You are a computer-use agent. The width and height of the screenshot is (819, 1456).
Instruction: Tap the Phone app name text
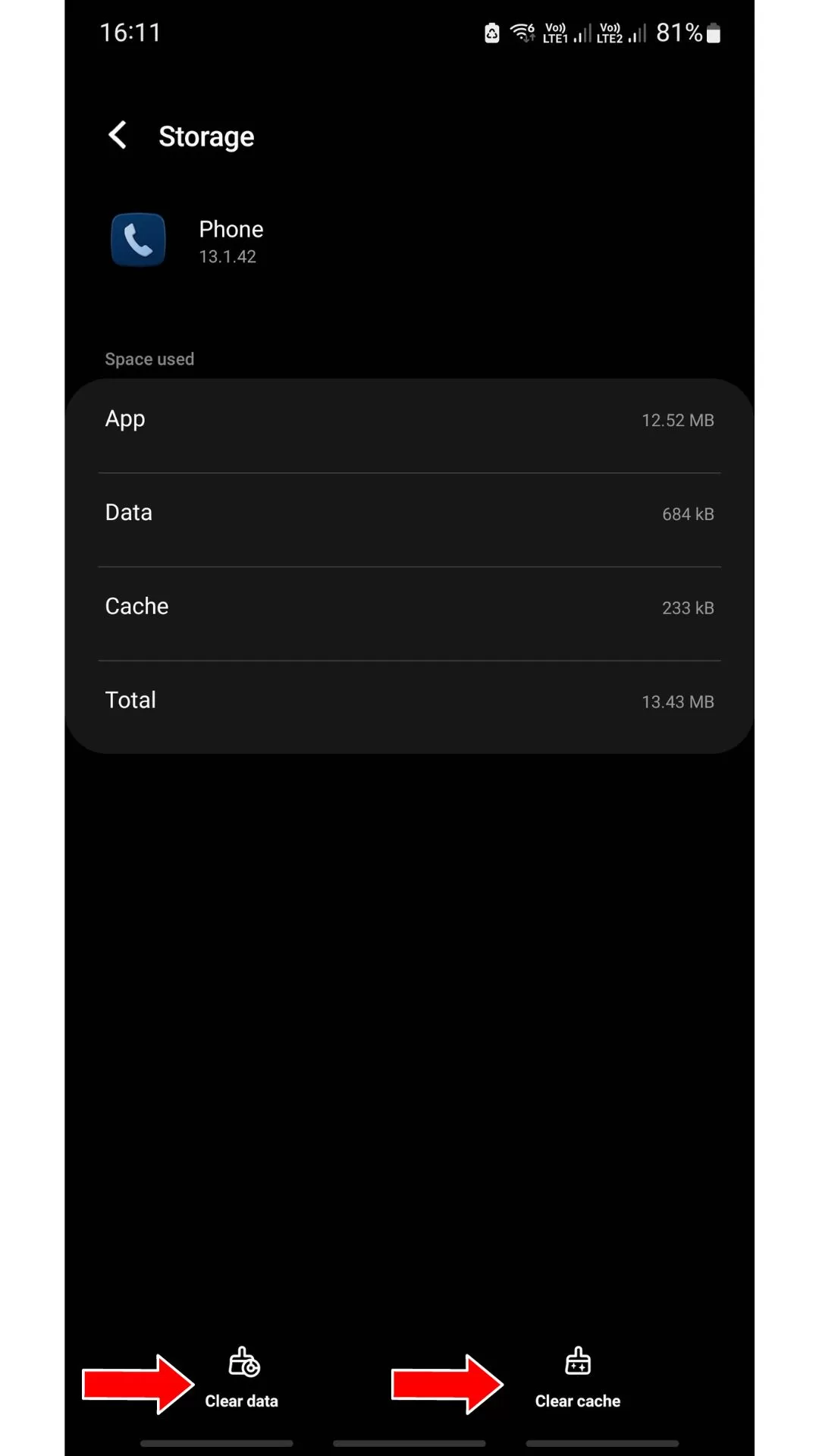(231, 229)
